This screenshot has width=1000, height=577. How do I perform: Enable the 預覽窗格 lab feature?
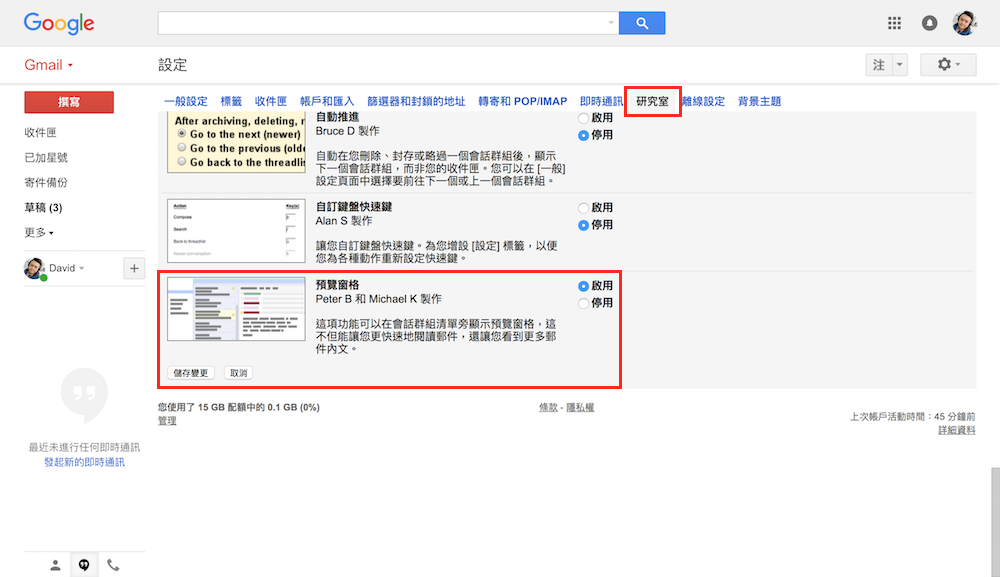584,286
